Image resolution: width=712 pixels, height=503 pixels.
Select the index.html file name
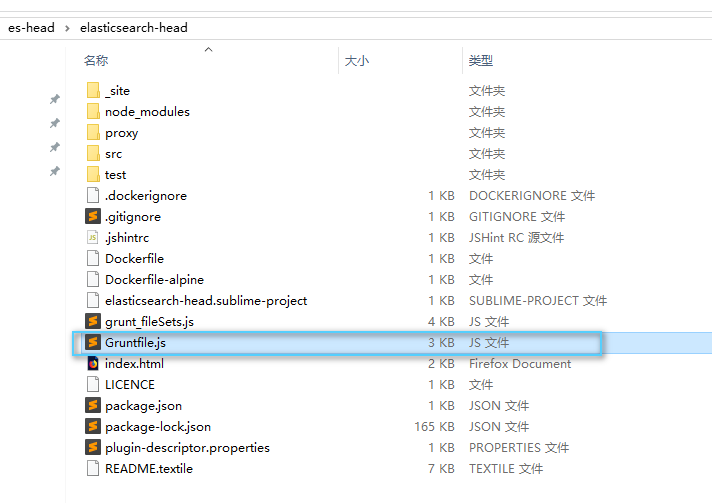click(x=134, y=364)
